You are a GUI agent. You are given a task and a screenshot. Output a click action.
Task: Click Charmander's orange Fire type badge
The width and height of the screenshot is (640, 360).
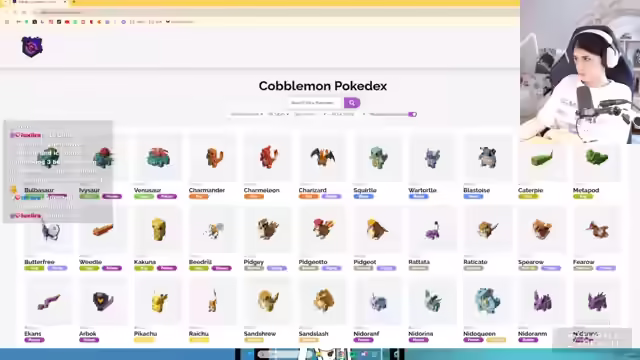point(199,197)
